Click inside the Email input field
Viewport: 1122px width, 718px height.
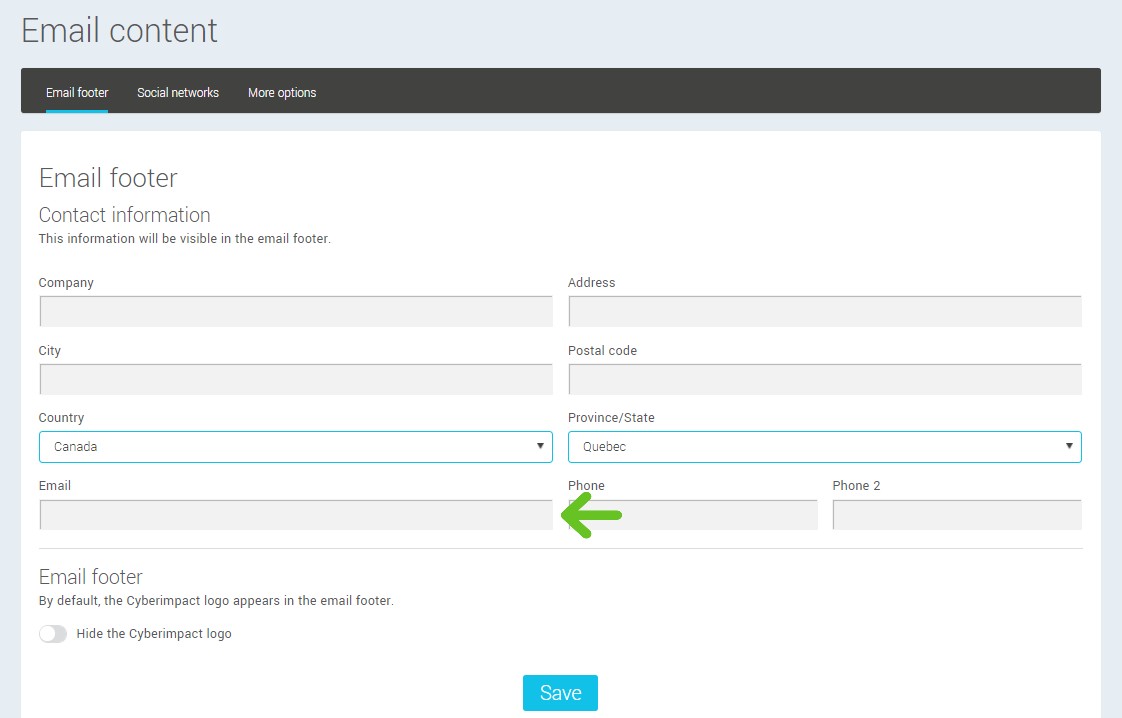click(295, 515)
